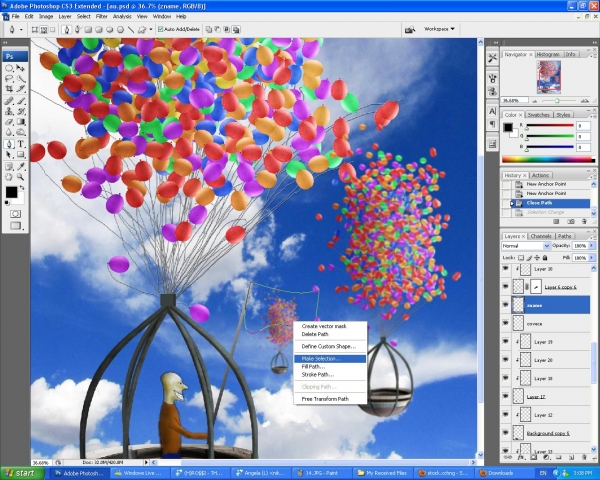Screen dimensions: 600x480
Task: Select the Lasso tool
Action: click(9, 78)
